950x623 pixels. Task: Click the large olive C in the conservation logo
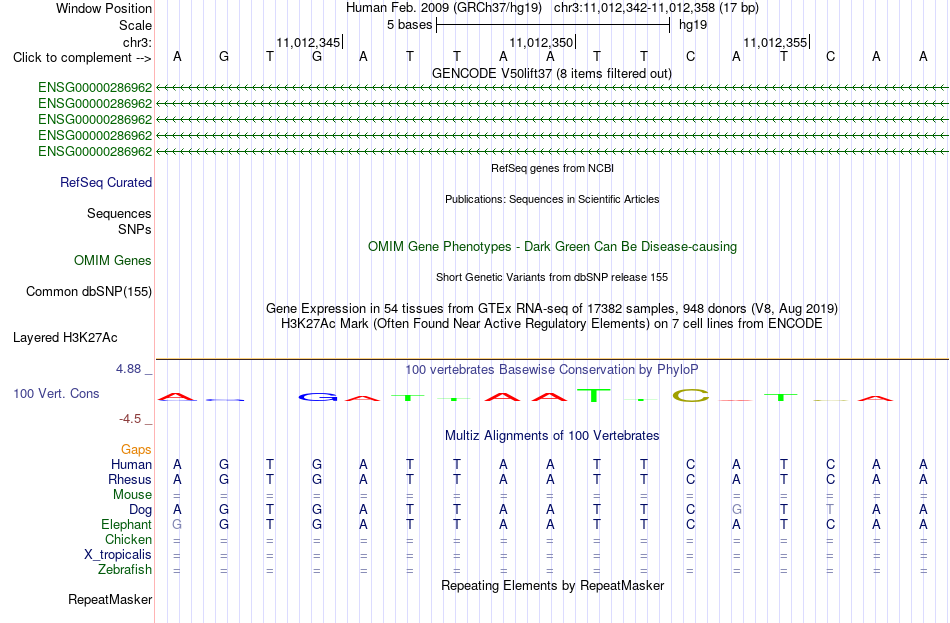[x=690, y=396]
